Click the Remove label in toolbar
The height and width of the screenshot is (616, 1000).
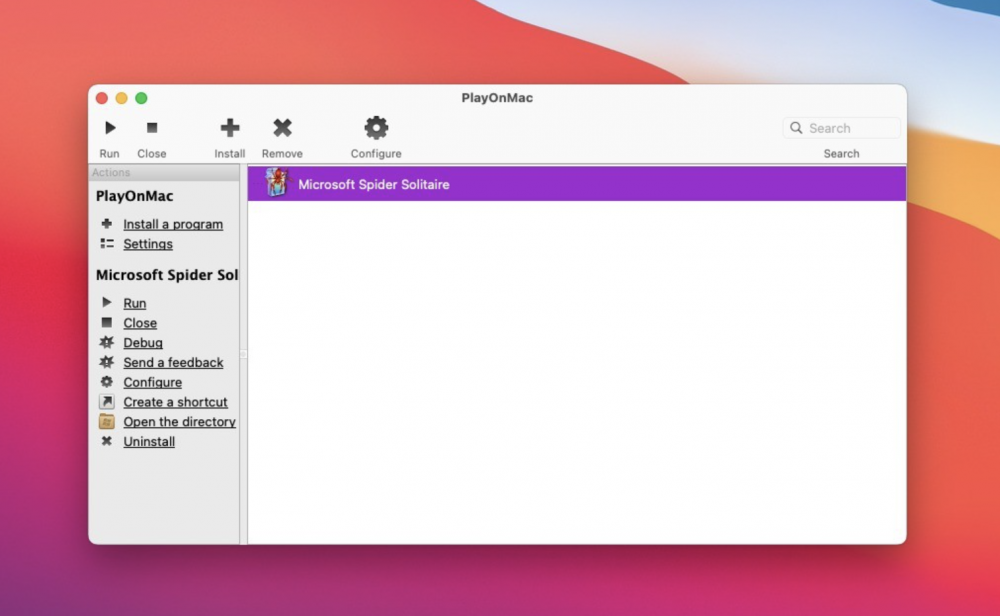click(x=282, y=154)
